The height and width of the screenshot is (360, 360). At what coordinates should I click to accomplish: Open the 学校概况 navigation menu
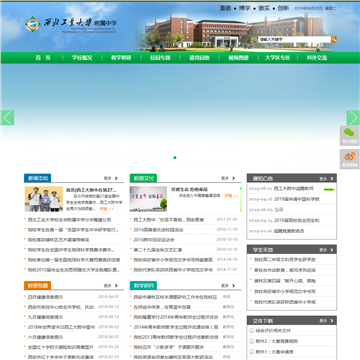pos(82,58)
